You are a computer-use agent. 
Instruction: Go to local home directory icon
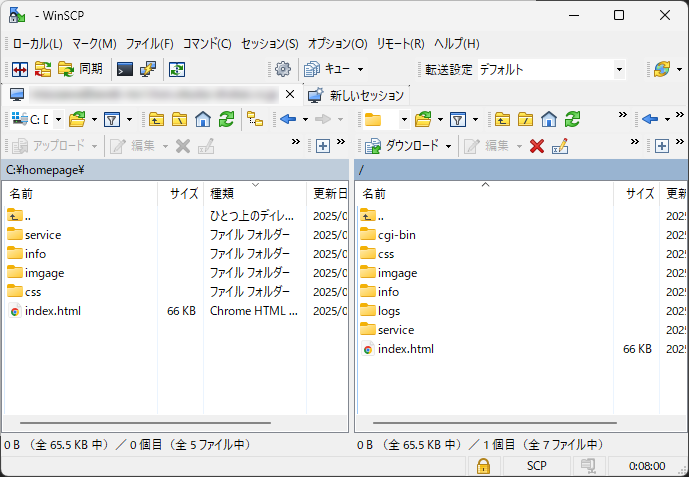click(203, 119)
